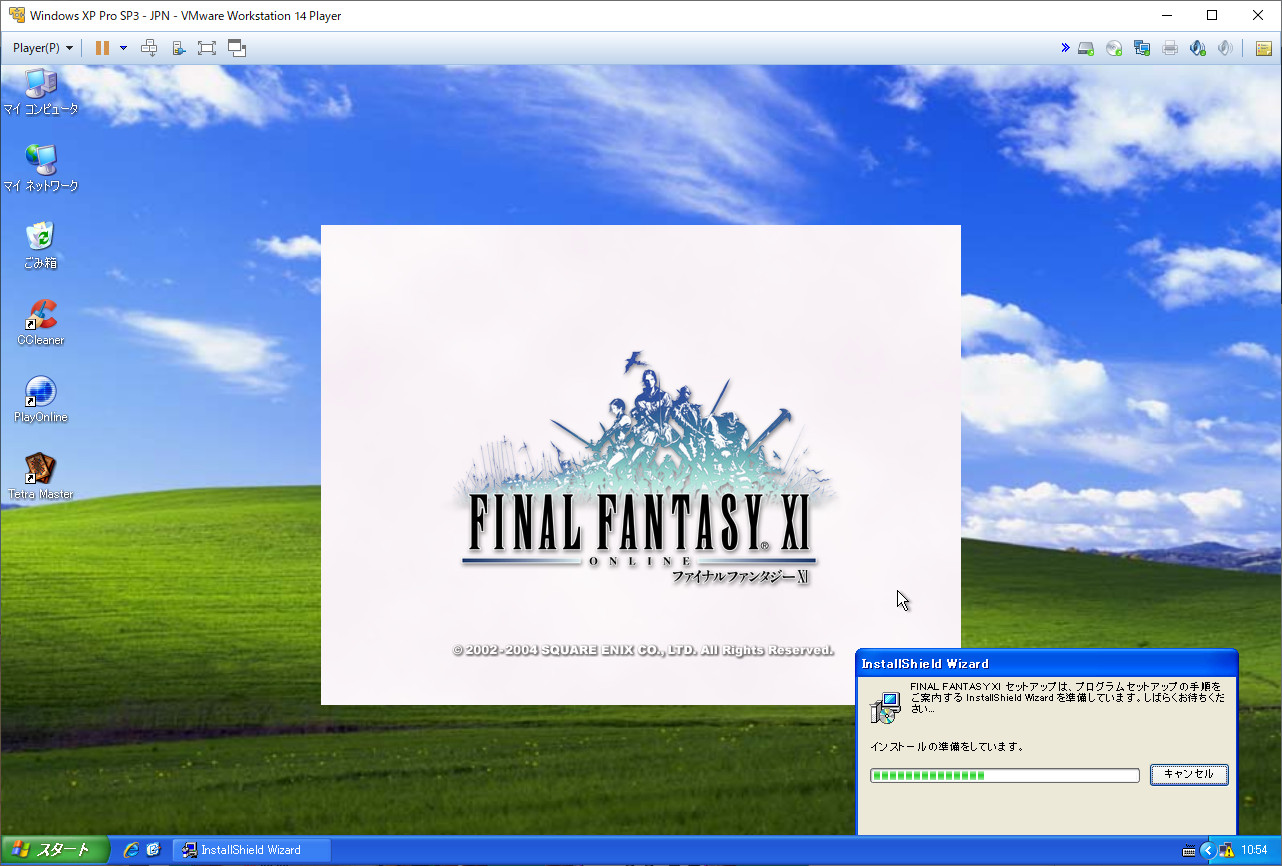This screenshot has height=866, width=1282.
Task: Click the InstallShield Wizard title bar
Action: click(1047, 663)
